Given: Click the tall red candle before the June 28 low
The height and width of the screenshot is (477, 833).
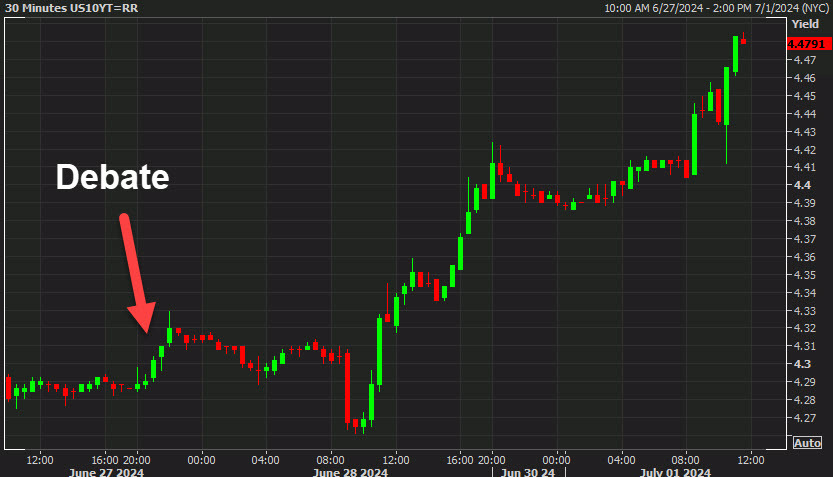Looking at the screenshot, I should (347, 388).
